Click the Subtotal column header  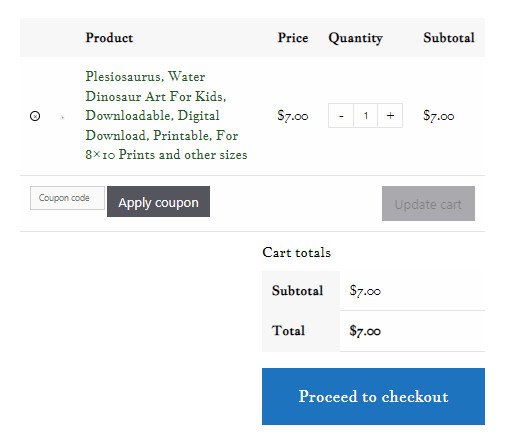[x=449, y=38]
